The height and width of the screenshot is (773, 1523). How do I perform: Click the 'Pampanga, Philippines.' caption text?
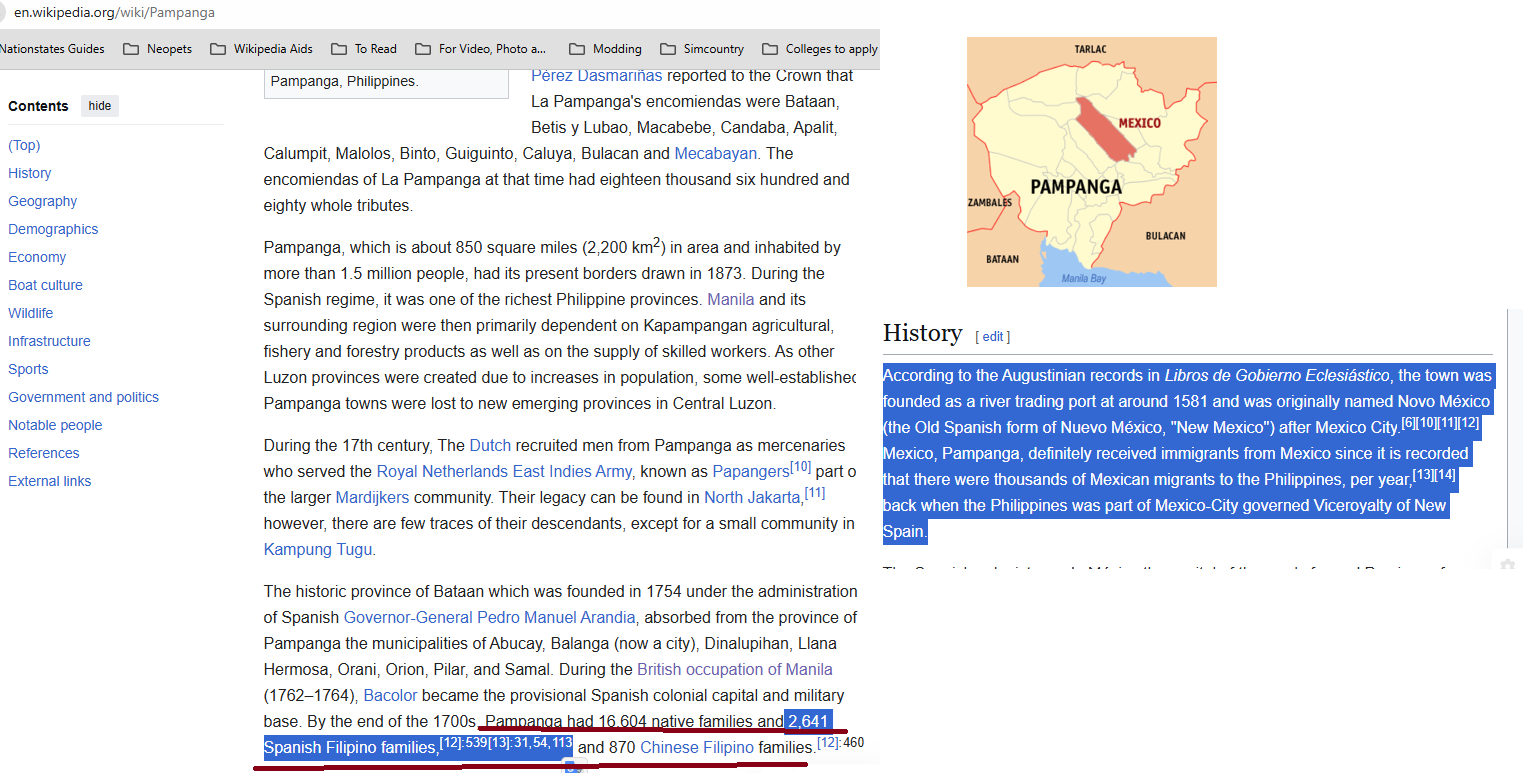344,81
